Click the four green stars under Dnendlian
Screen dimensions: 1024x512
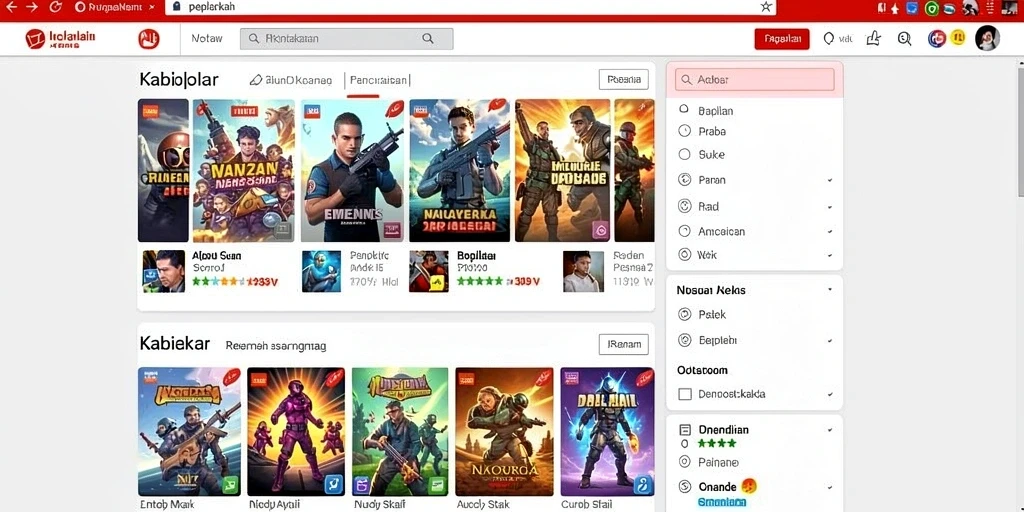pos(716,443)
